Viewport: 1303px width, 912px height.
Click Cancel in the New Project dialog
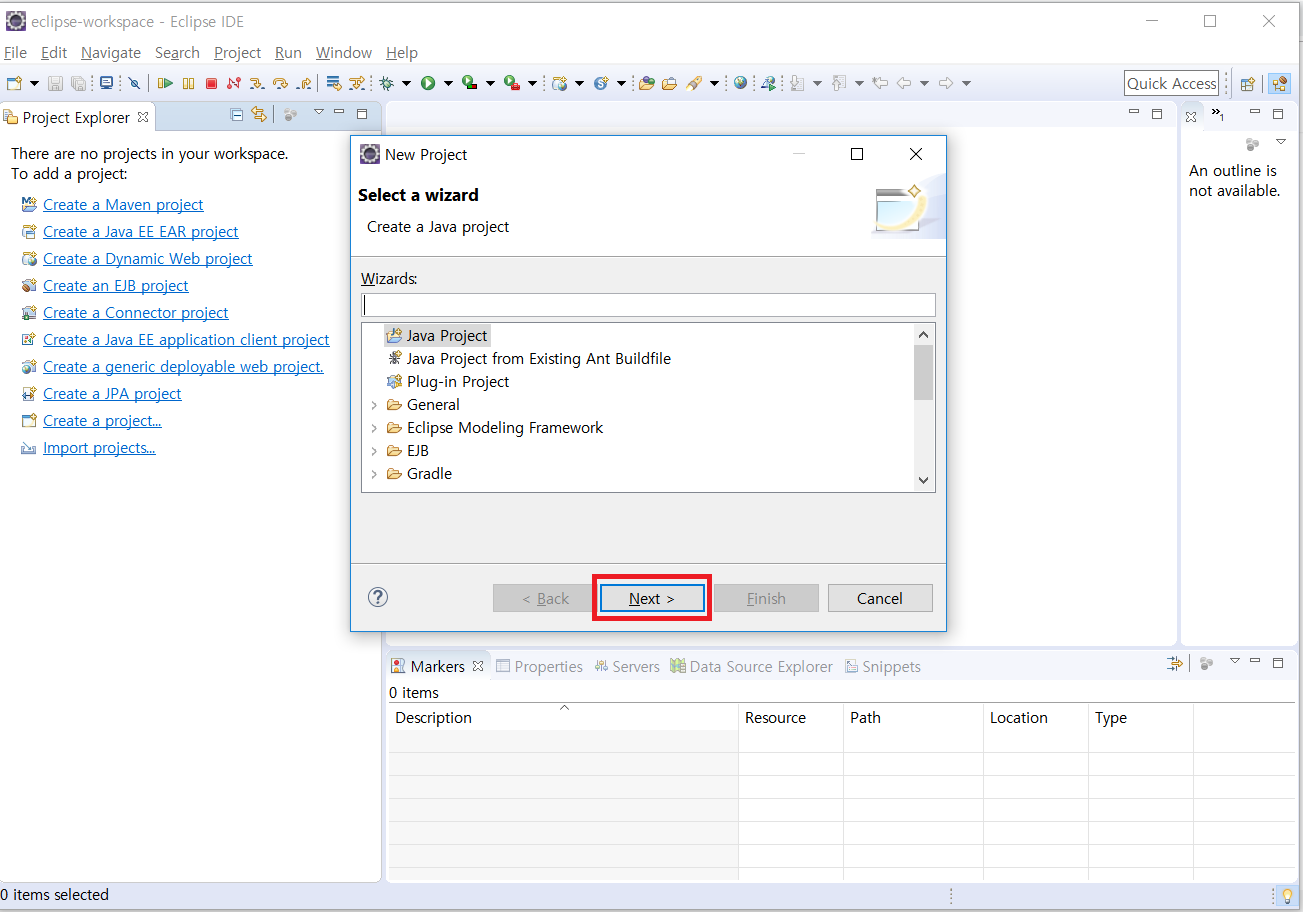(880, 598)
